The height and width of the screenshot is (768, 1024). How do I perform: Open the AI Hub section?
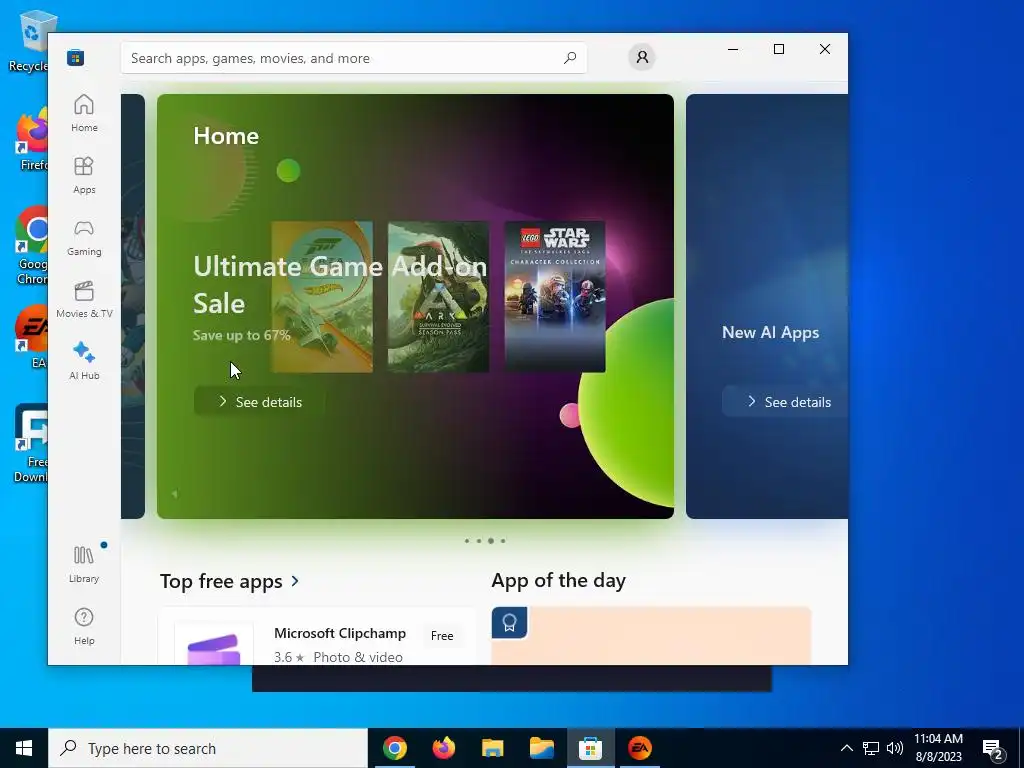tap(84, 361)
